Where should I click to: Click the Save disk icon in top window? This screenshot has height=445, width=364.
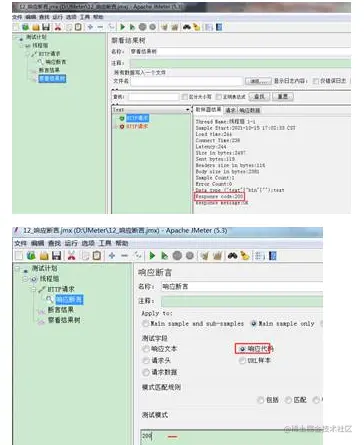click(46, 27)
